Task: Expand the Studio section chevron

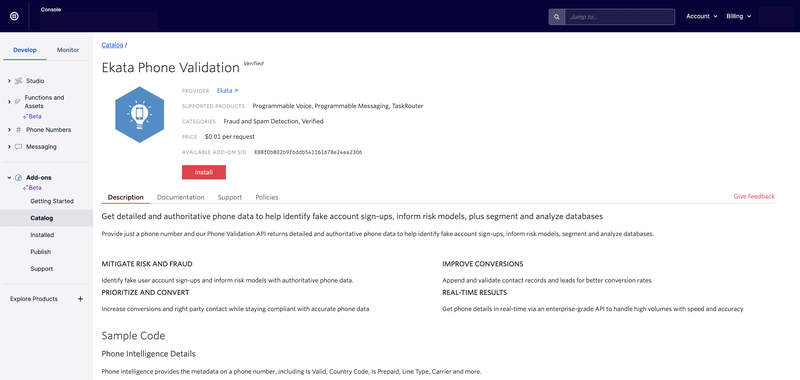Action: point(9,81)
